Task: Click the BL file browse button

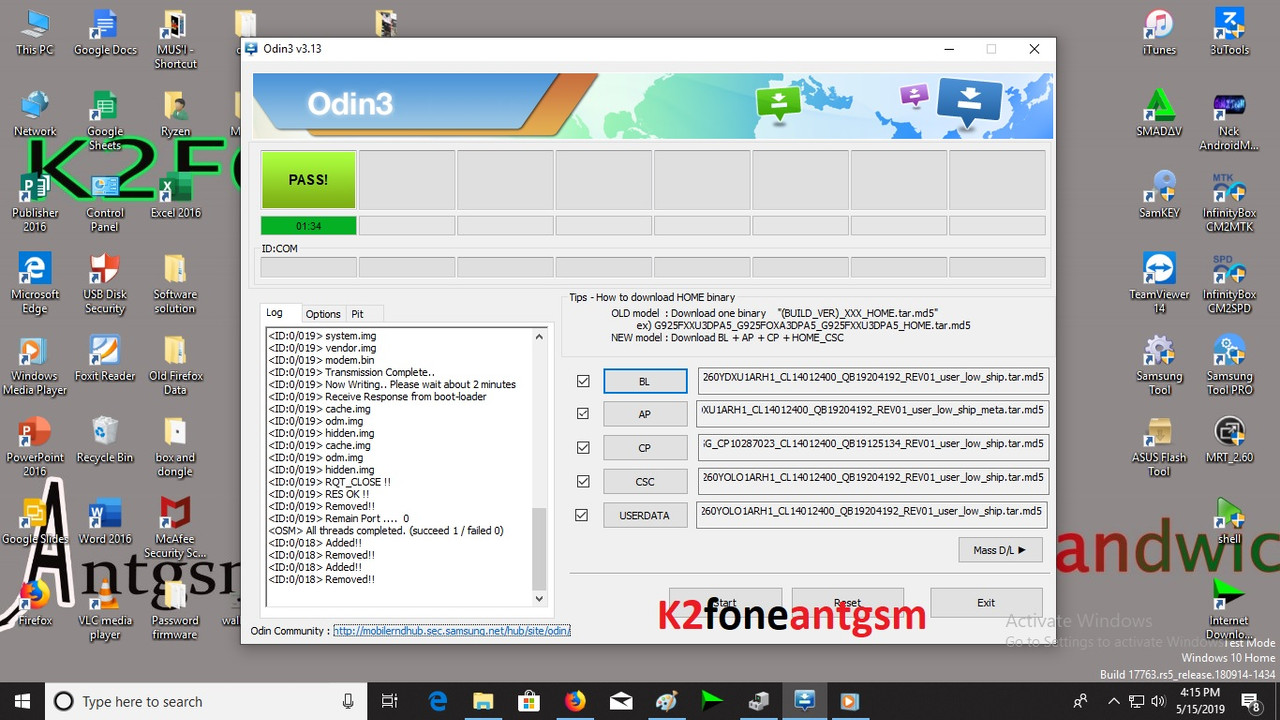Action: pos(645,381)
